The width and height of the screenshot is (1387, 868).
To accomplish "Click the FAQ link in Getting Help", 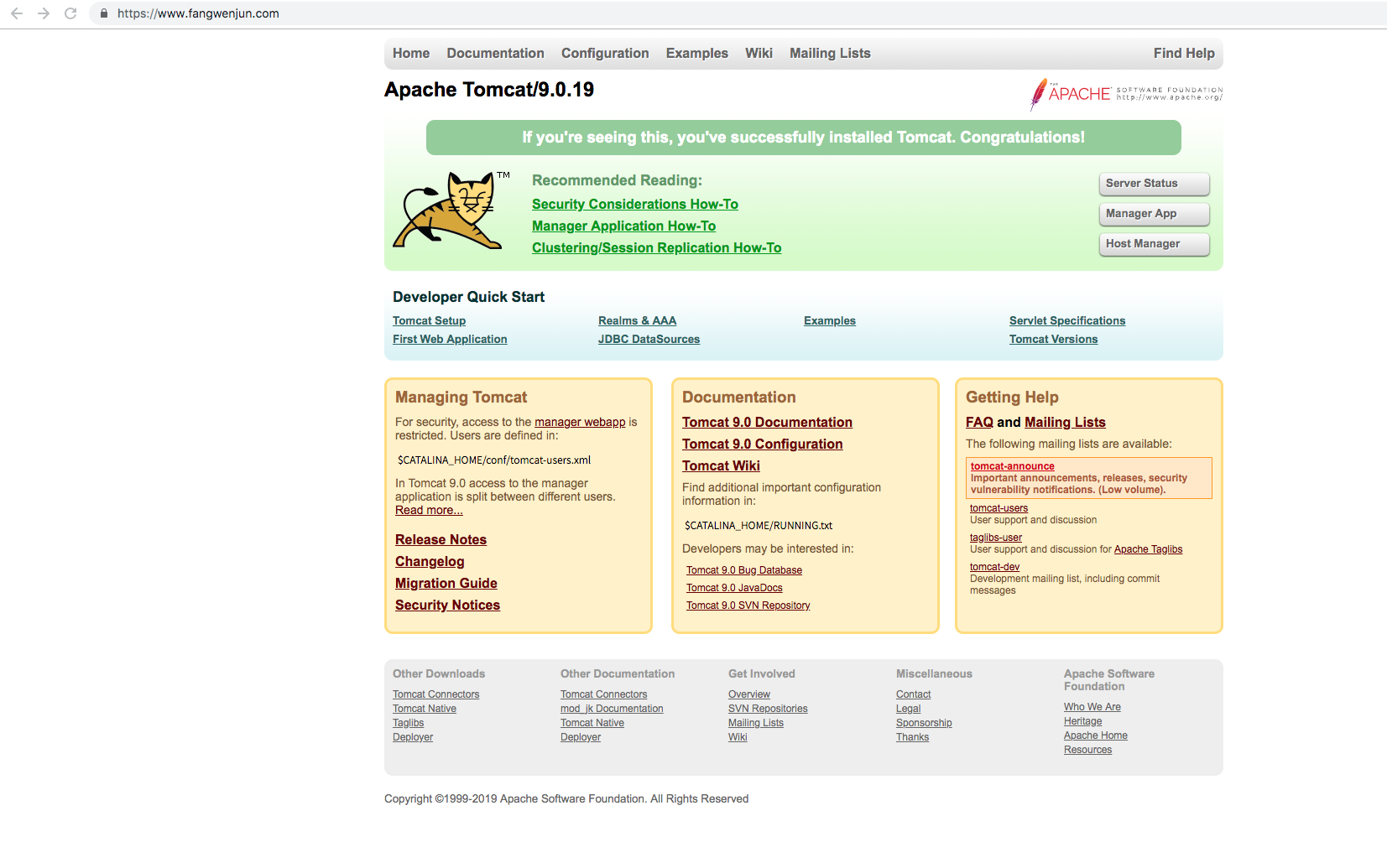I will 979,422.
